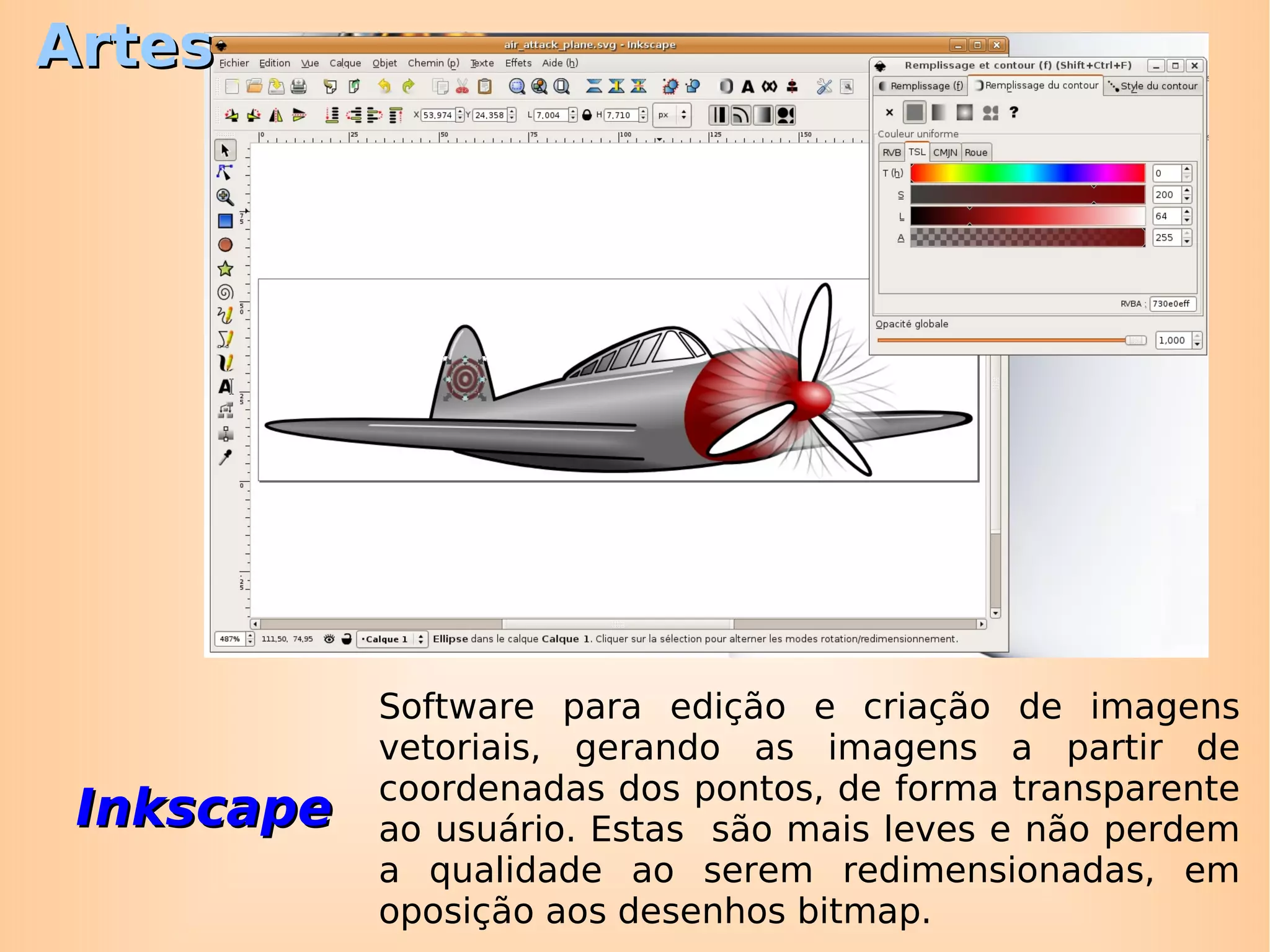
Task: Click the Zoom to drawing icon
Action: (x=539, y=86)
